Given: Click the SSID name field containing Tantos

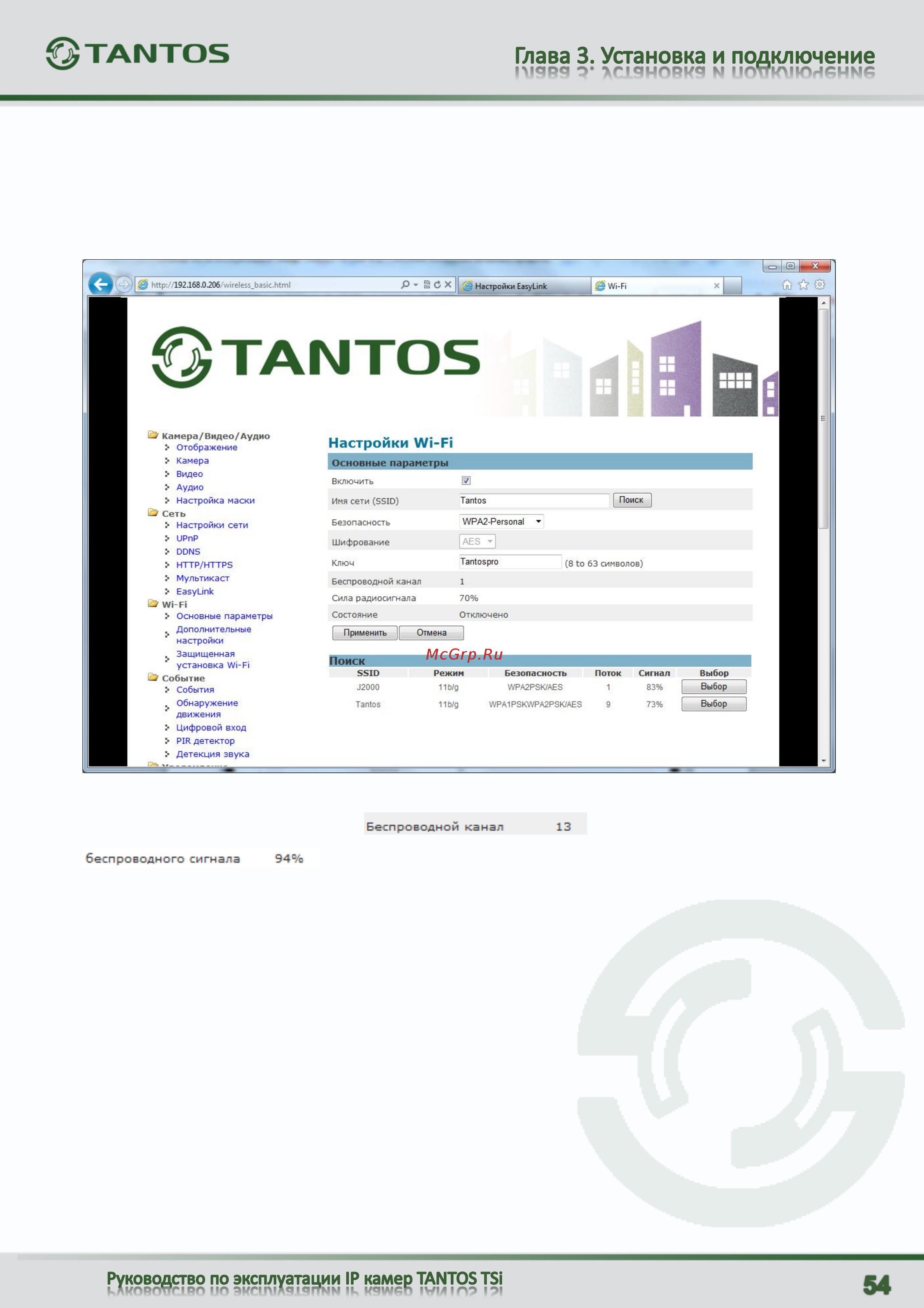Looking at the screenshot, I should tap(534, 500).
